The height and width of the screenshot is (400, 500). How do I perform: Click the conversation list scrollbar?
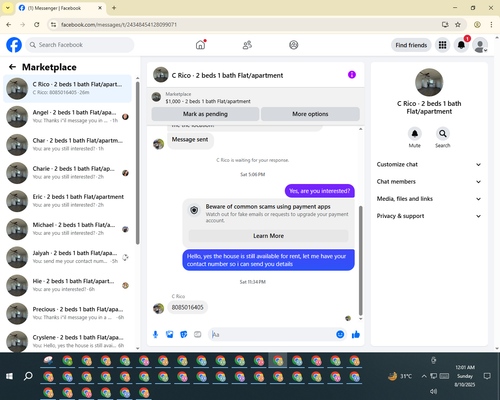pyautogui.click(x=137, y=162)
